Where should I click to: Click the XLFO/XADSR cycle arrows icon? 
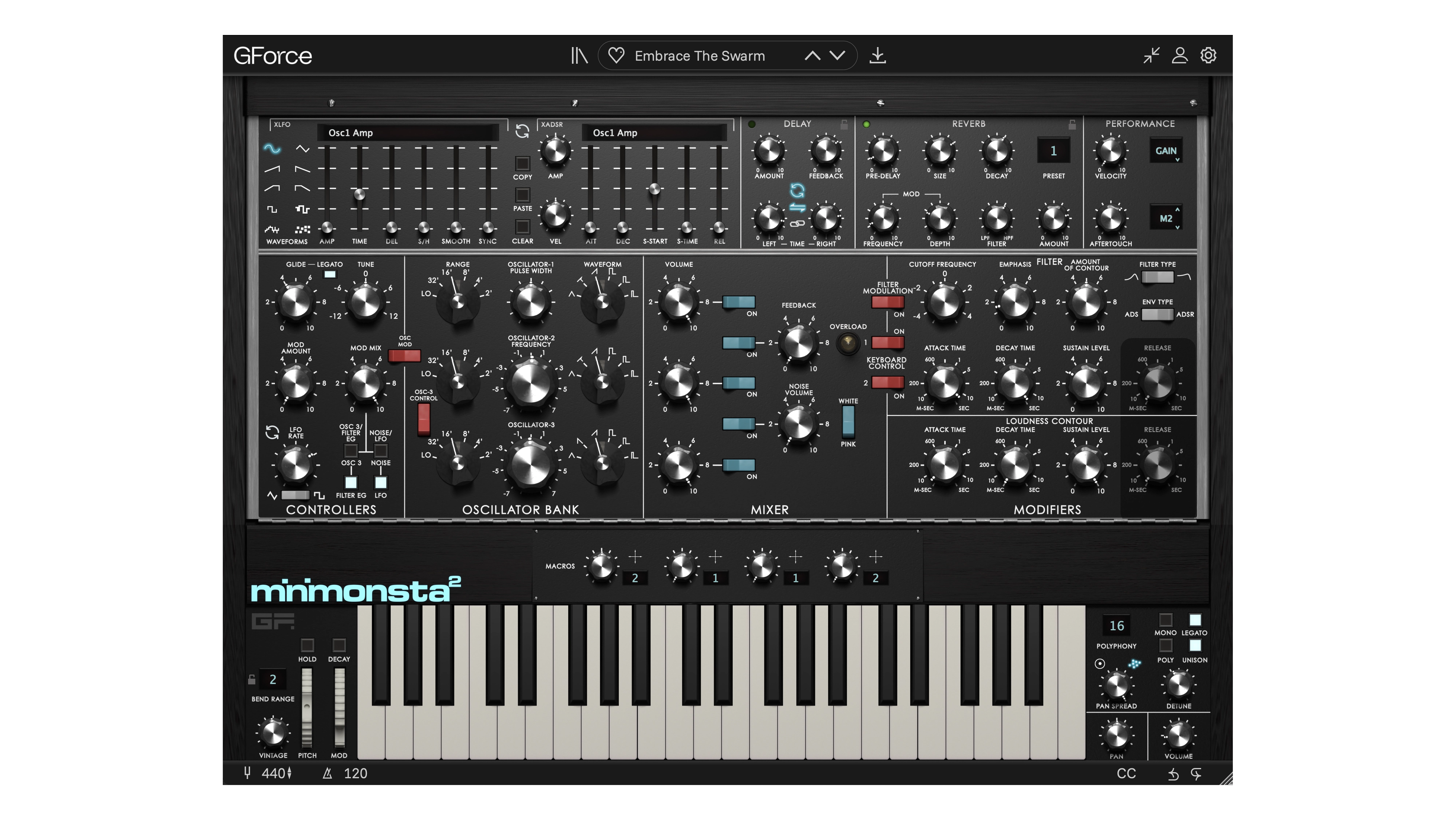[522, 132]
